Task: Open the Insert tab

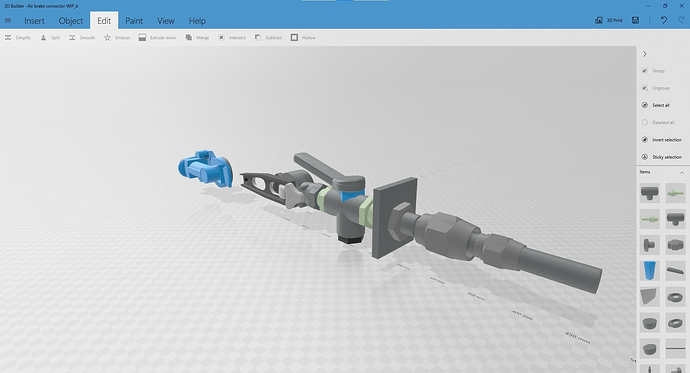Action: [34, 21]
